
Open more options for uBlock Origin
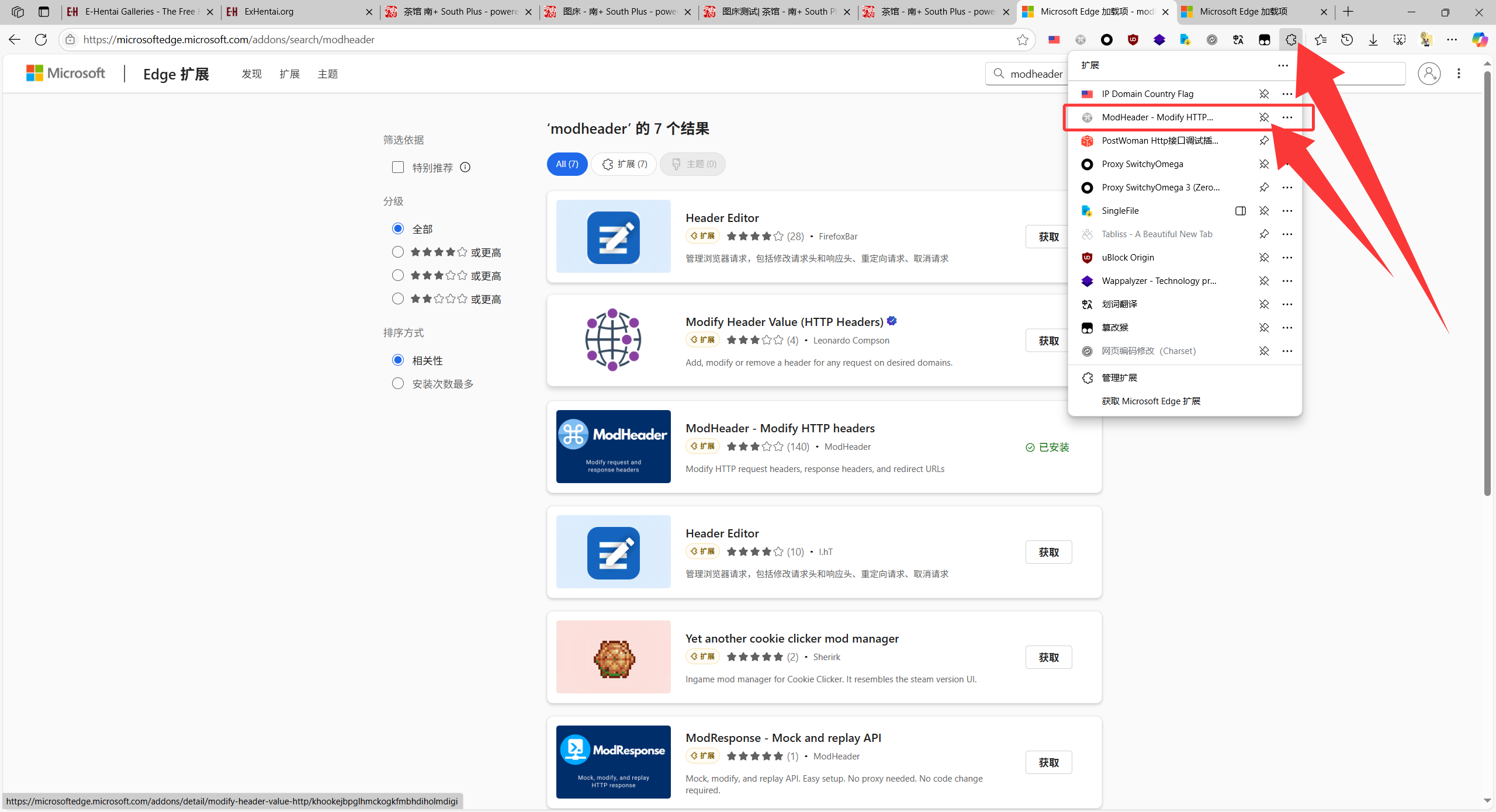1287,258
